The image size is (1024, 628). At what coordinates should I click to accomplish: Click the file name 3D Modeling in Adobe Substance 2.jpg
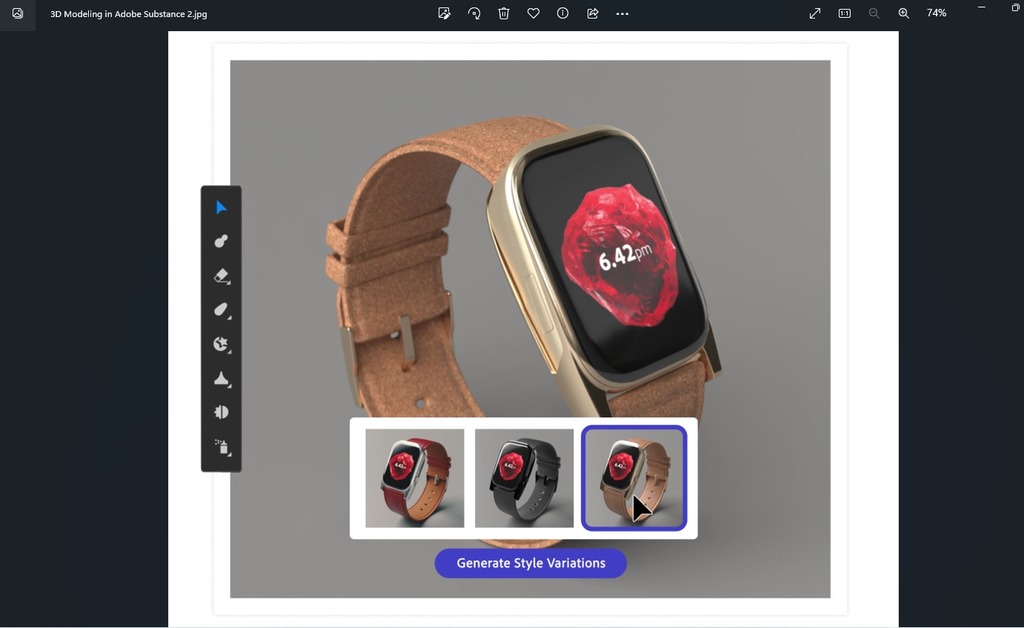(129, 14)
